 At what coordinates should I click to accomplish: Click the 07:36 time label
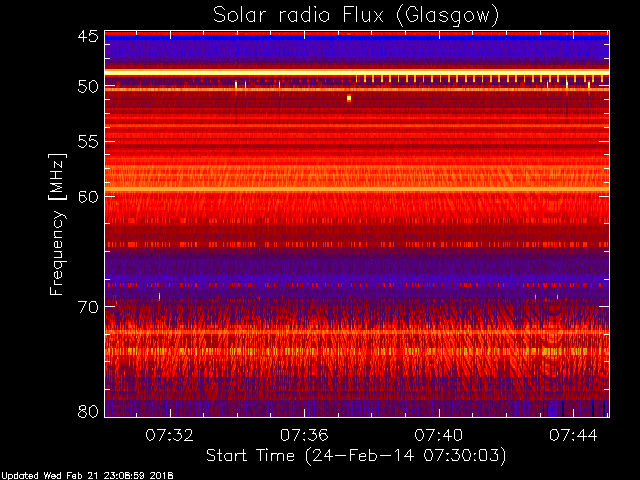click(304, 435)
